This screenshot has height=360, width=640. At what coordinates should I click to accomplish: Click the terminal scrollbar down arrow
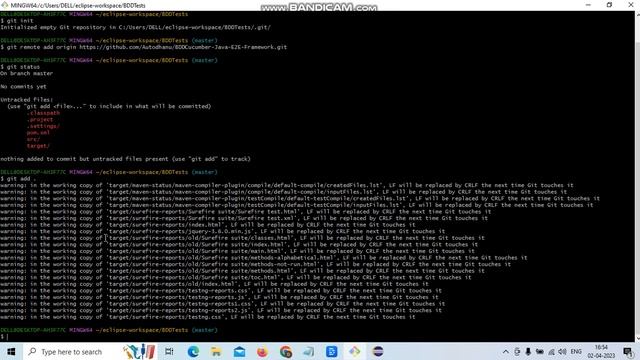[x=638, y=338]
